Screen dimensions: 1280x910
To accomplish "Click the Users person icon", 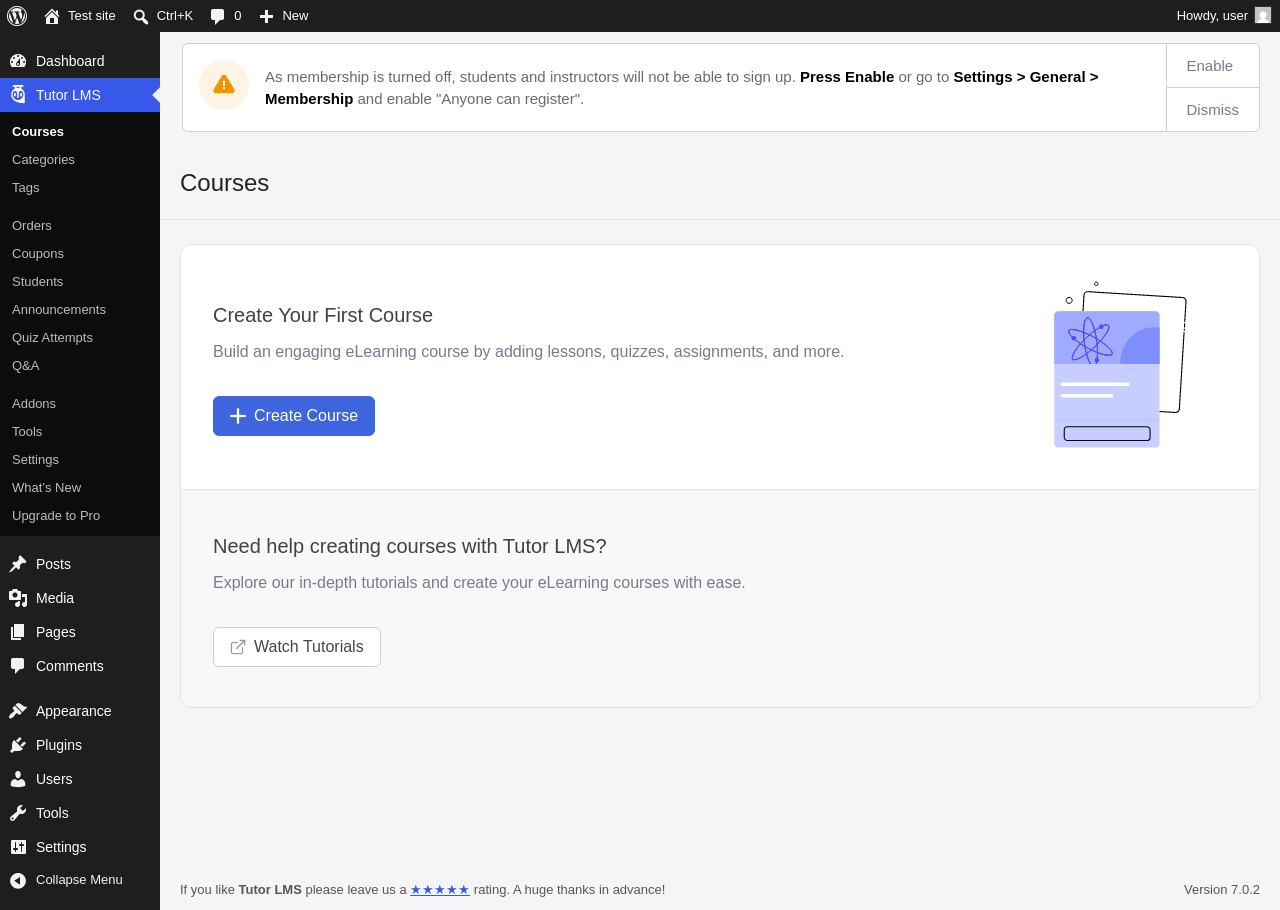I will point(18,779).
